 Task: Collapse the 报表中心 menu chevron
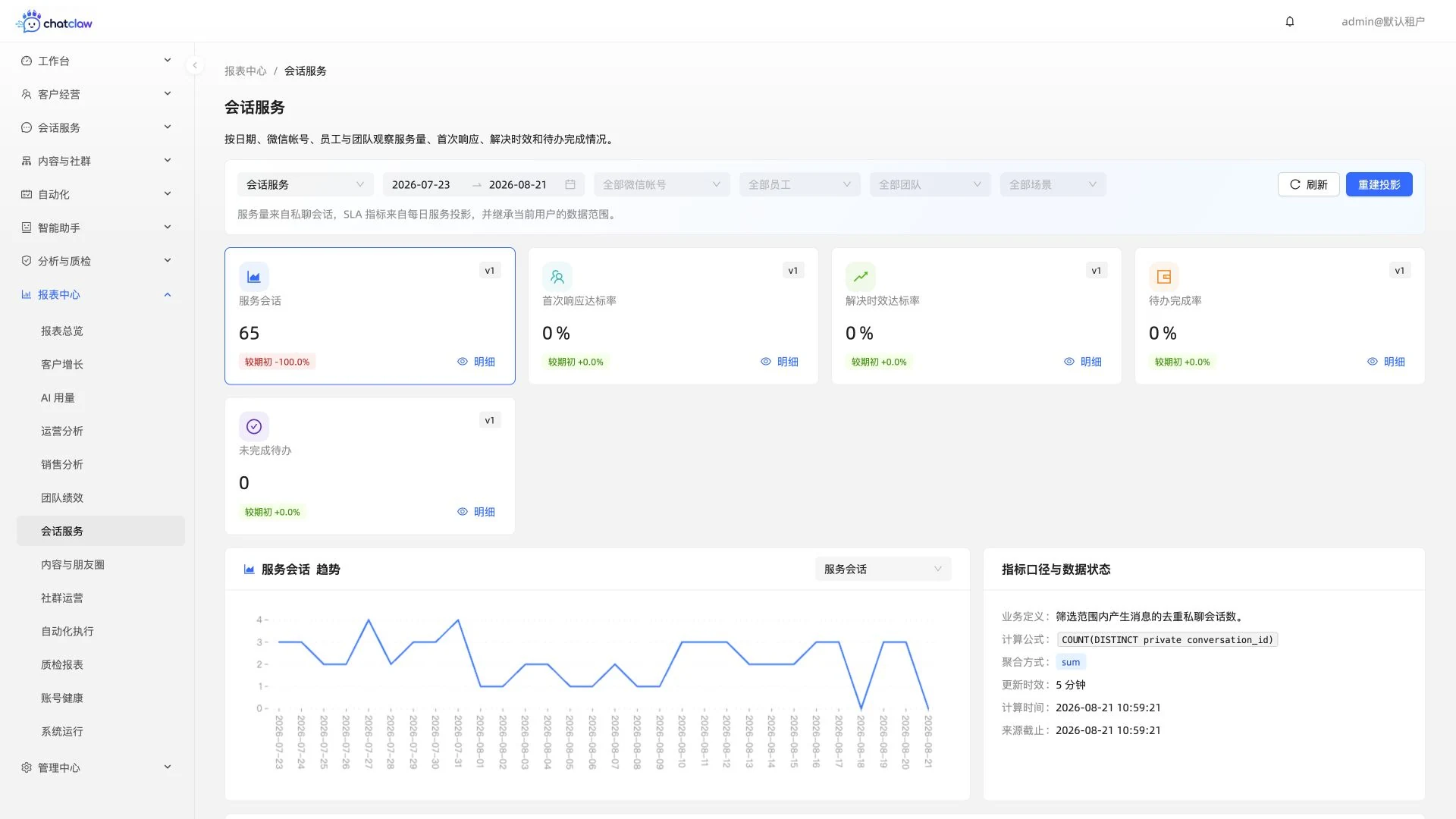coord(168,294)
